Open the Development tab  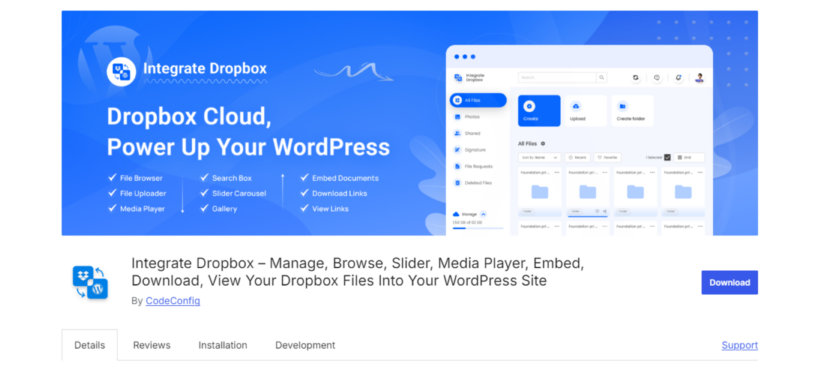[x=305, y=345]
